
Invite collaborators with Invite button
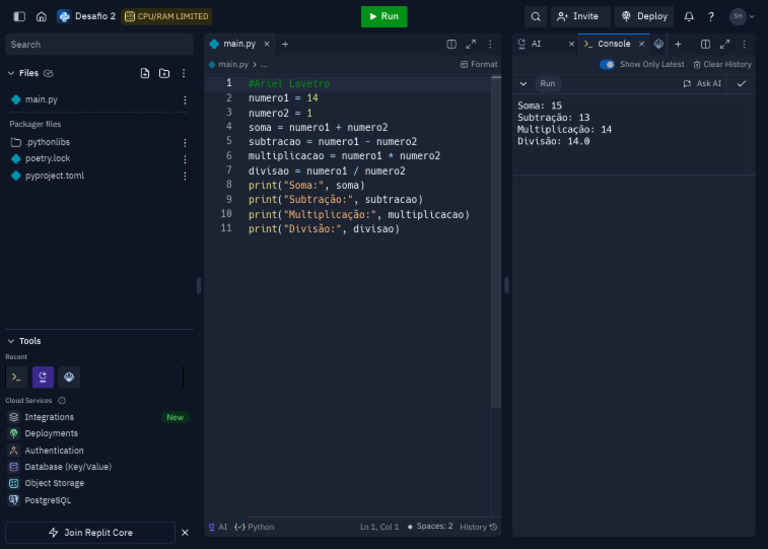(578, 16)
